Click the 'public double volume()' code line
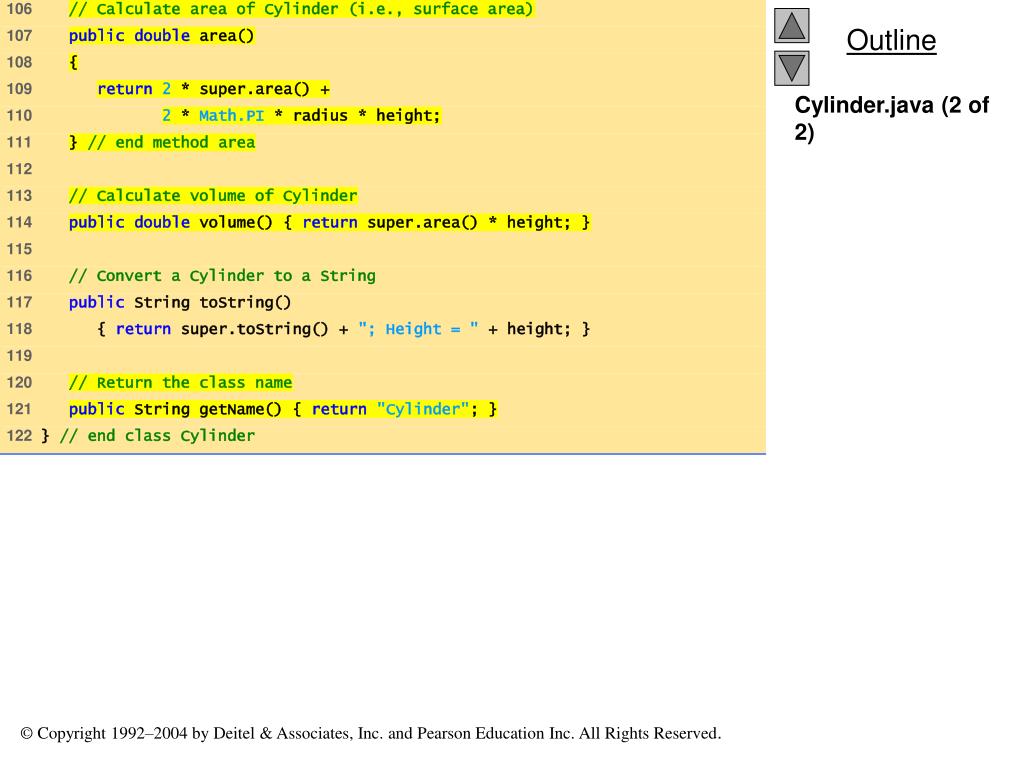Screen dimensions: 1024x768 [329, 223]
